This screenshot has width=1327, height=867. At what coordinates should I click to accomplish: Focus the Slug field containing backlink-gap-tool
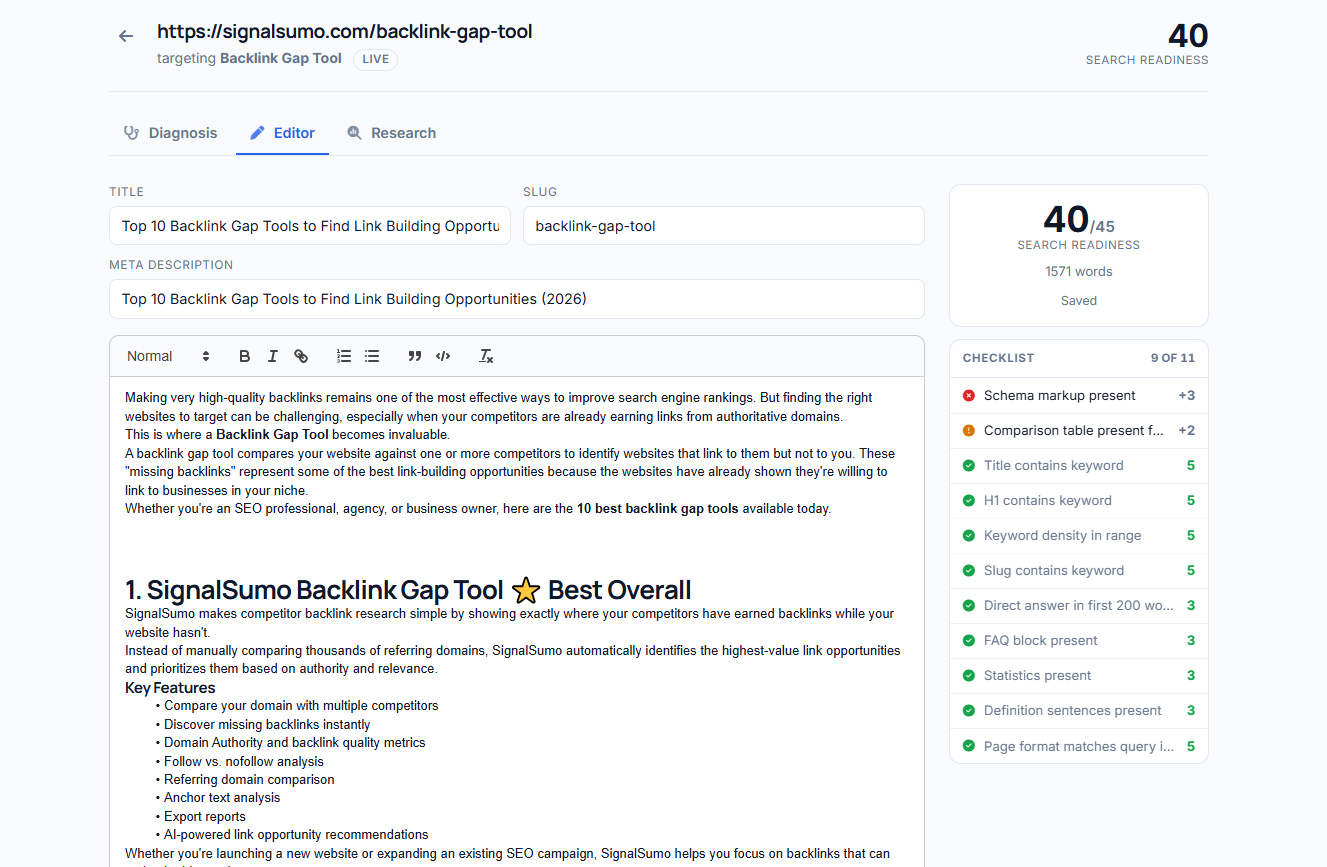point(724,226)
